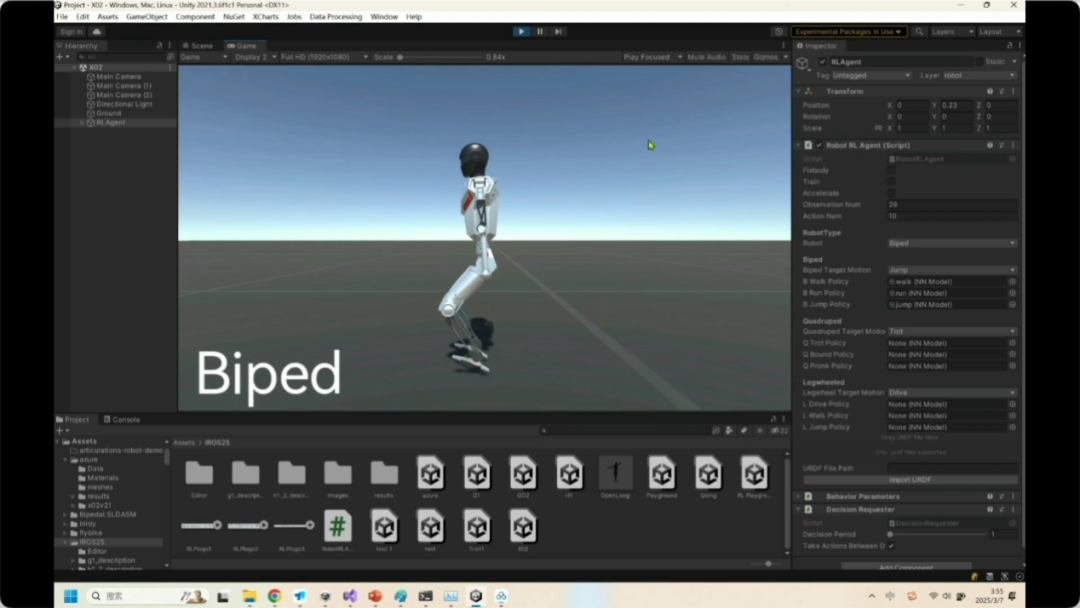Open Chrome from the Windows taskbar

point(274,596)
